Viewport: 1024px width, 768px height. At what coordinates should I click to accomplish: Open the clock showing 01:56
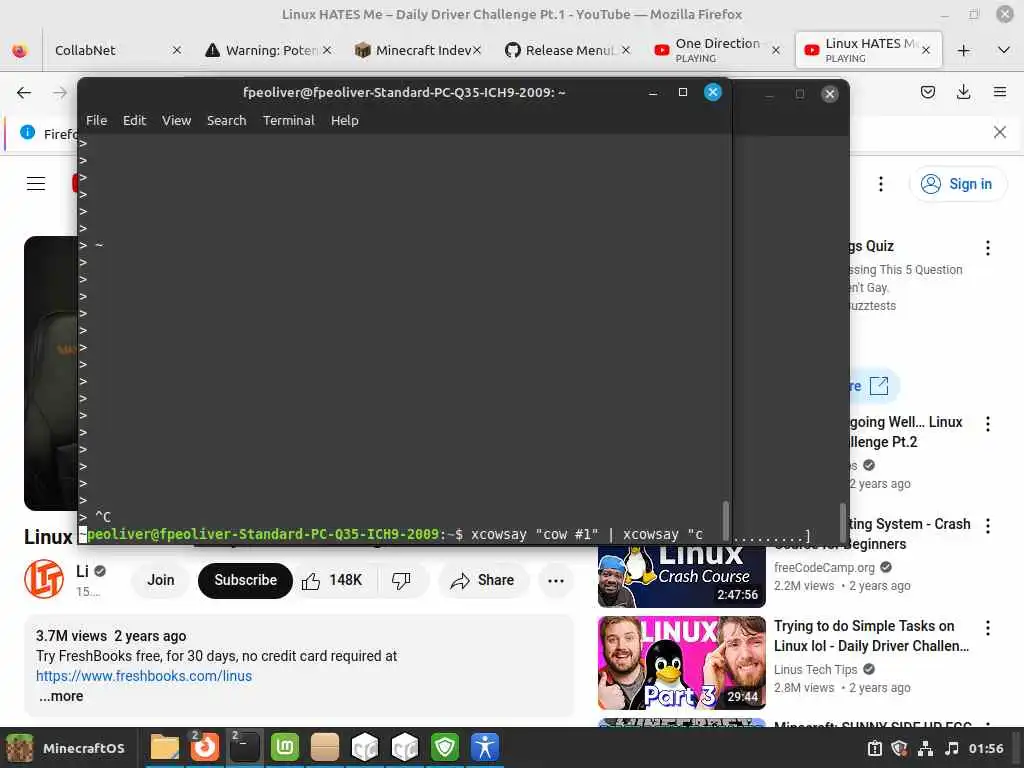coord(986,748)
